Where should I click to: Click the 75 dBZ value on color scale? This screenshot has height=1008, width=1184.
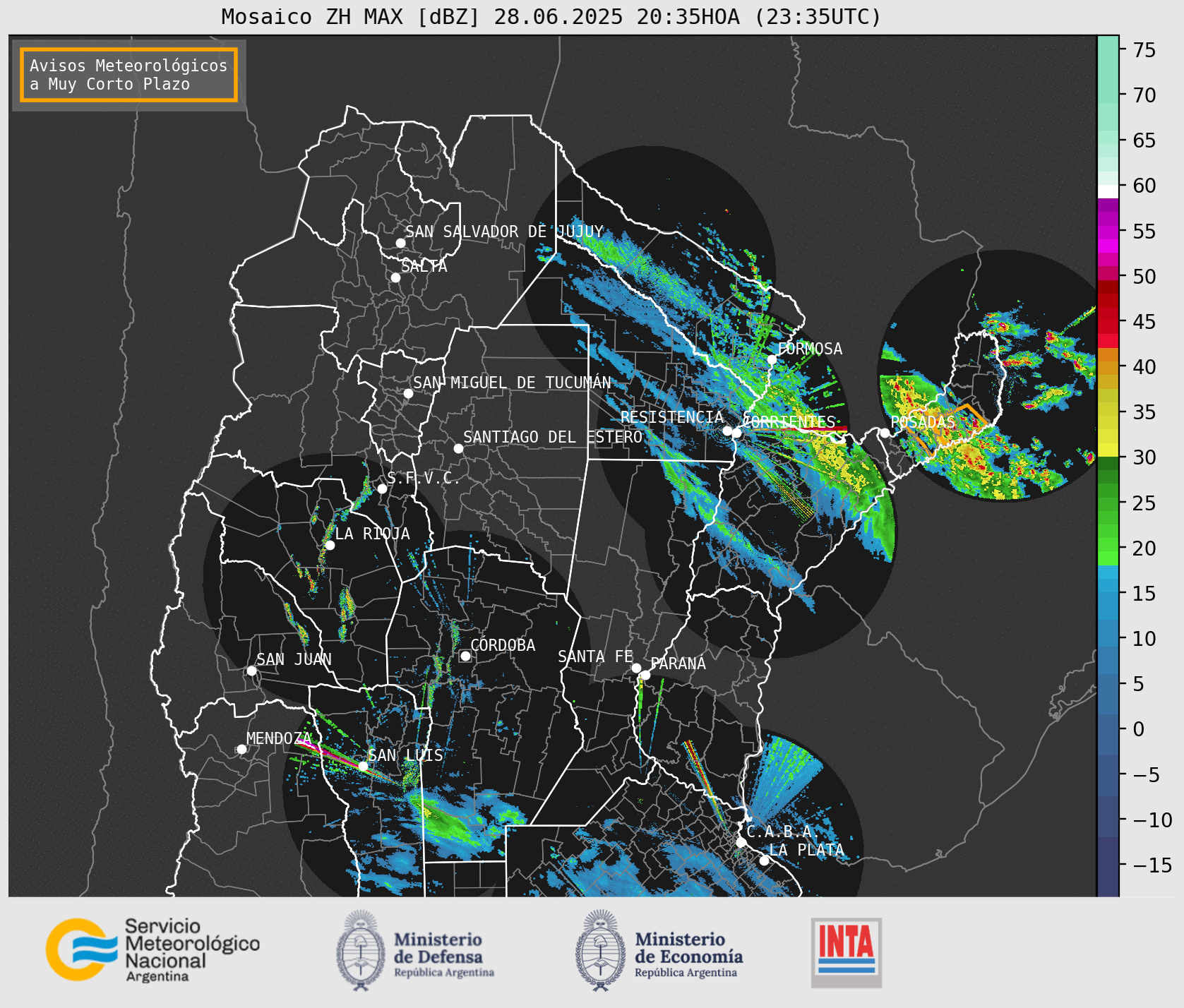(x=1144, y=50)
